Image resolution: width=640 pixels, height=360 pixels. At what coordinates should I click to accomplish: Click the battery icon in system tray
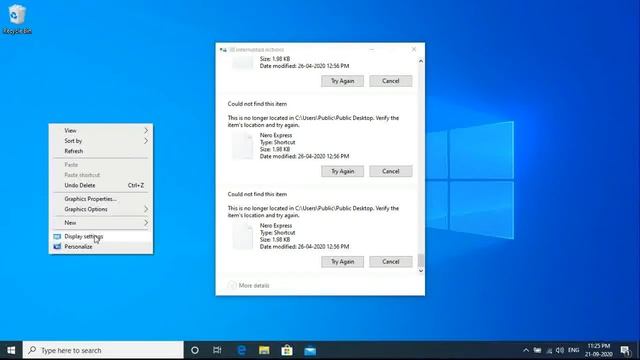(538, 350)
